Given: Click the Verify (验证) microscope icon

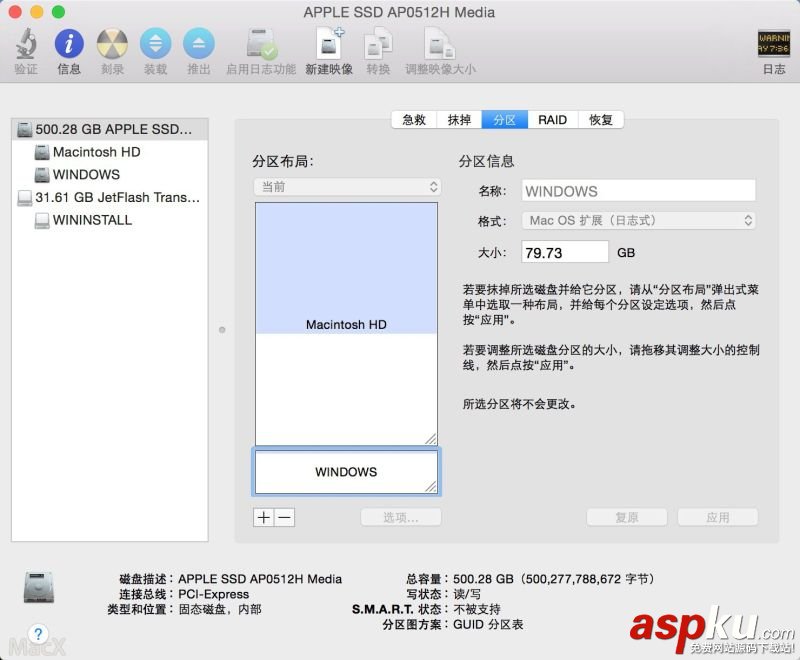Looking at the screenshot, I should pyautogui.click(x=26, y=44).
